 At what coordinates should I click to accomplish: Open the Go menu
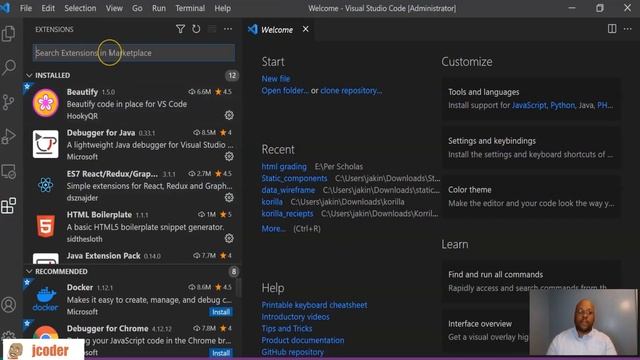coord(137,8)
